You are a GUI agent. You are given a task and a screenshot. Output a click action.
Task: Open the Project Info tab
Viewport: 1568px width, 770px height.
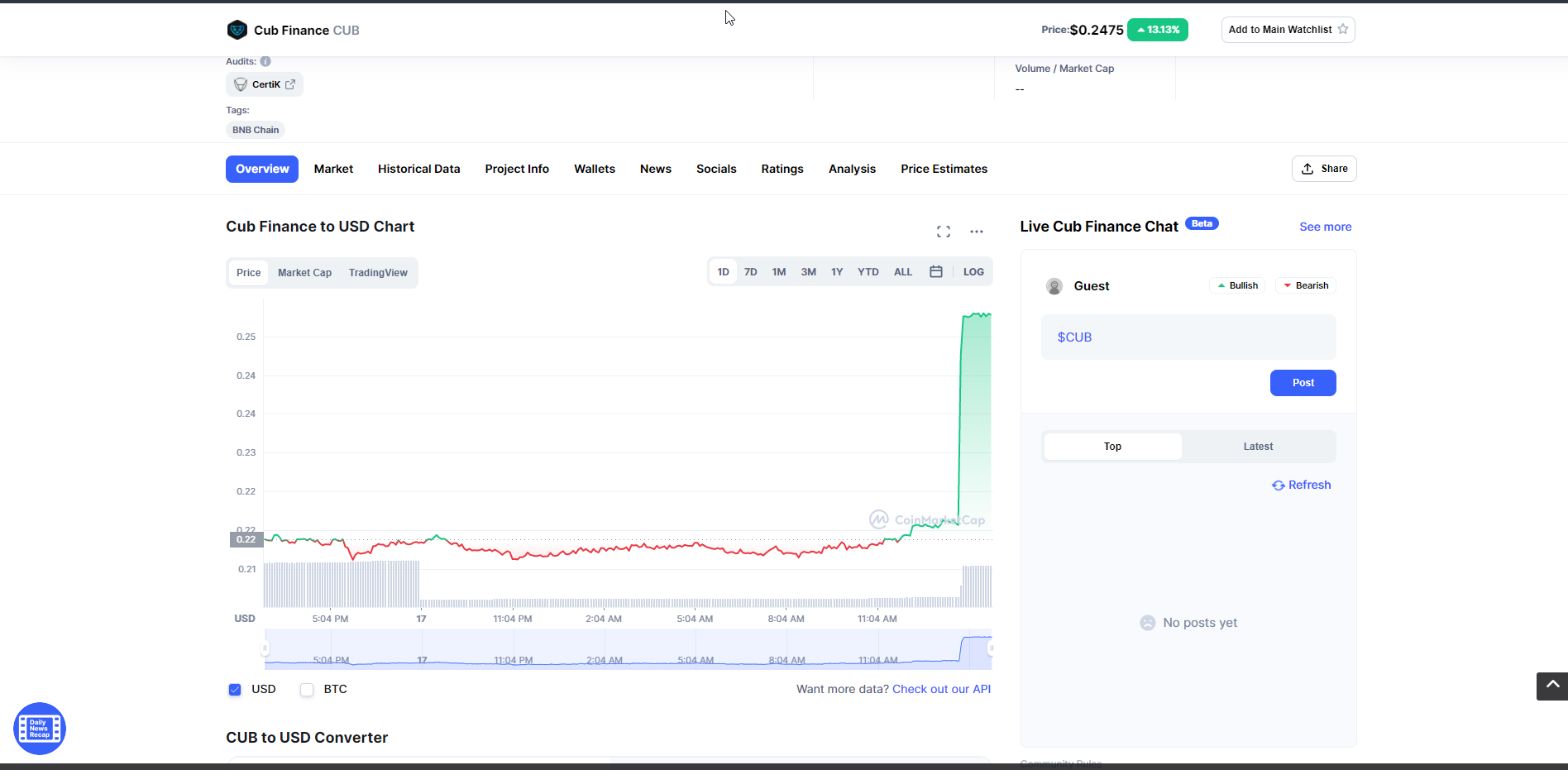tap(517, 169)
